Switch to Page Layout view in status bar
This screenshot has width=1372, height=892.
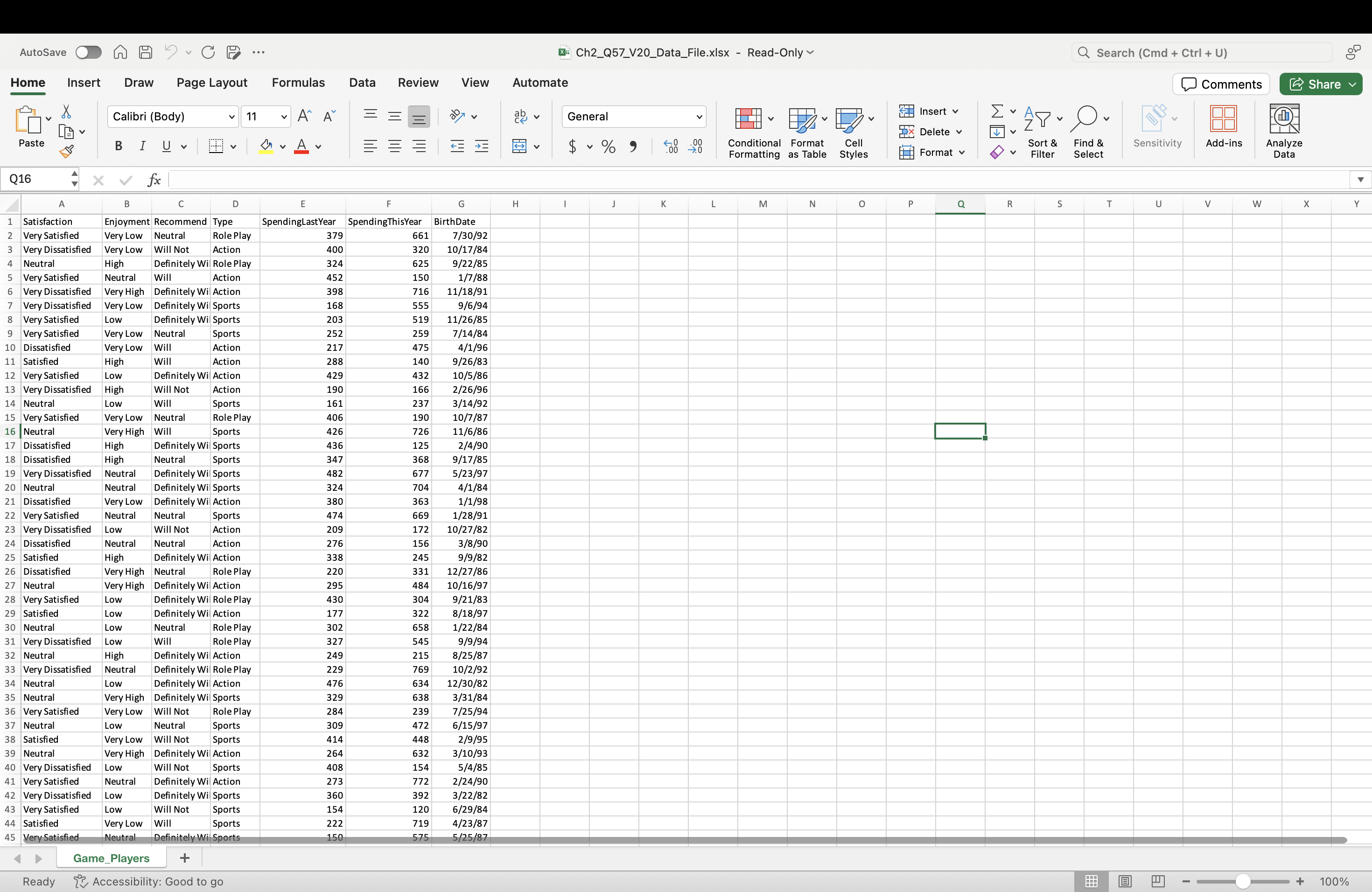(1124, 881)
